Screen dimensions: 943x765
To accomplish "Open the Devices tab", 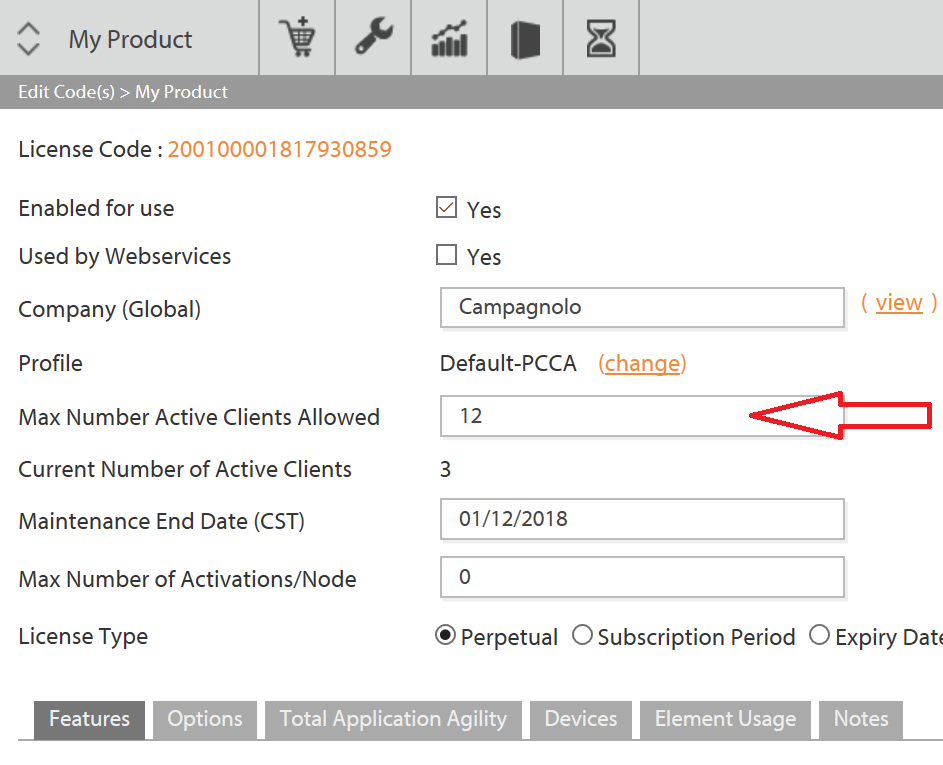I will (x=580, y=719).
